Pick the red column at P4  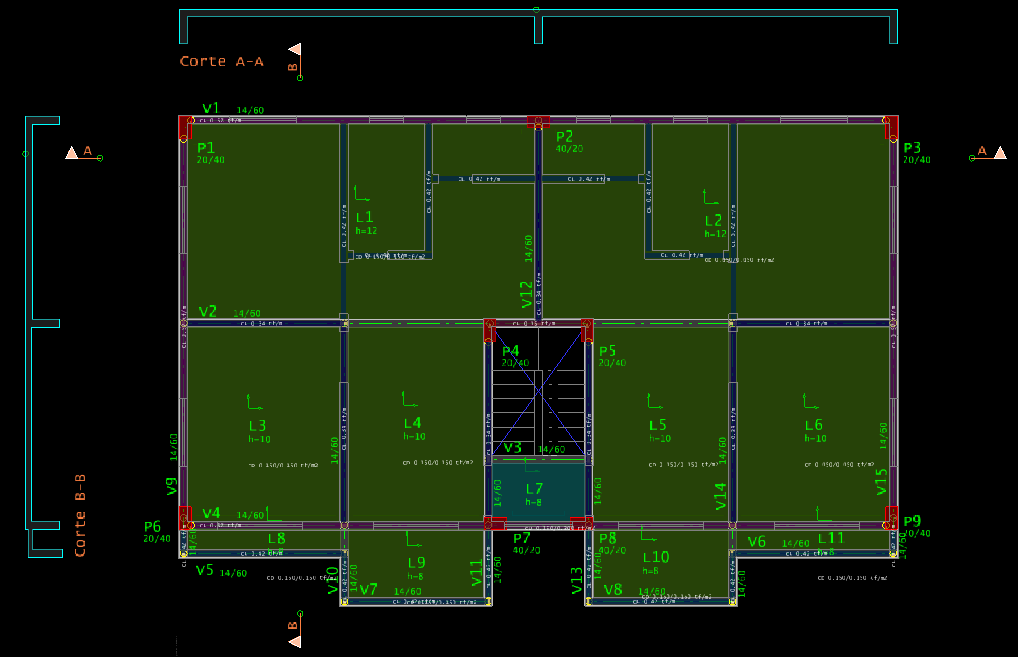pos(489,330)
